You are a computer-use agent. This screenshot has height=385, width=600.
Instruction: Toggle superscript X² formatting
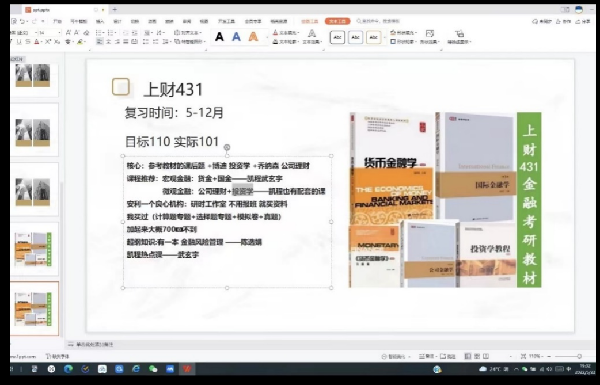click(x=48, y=42)
